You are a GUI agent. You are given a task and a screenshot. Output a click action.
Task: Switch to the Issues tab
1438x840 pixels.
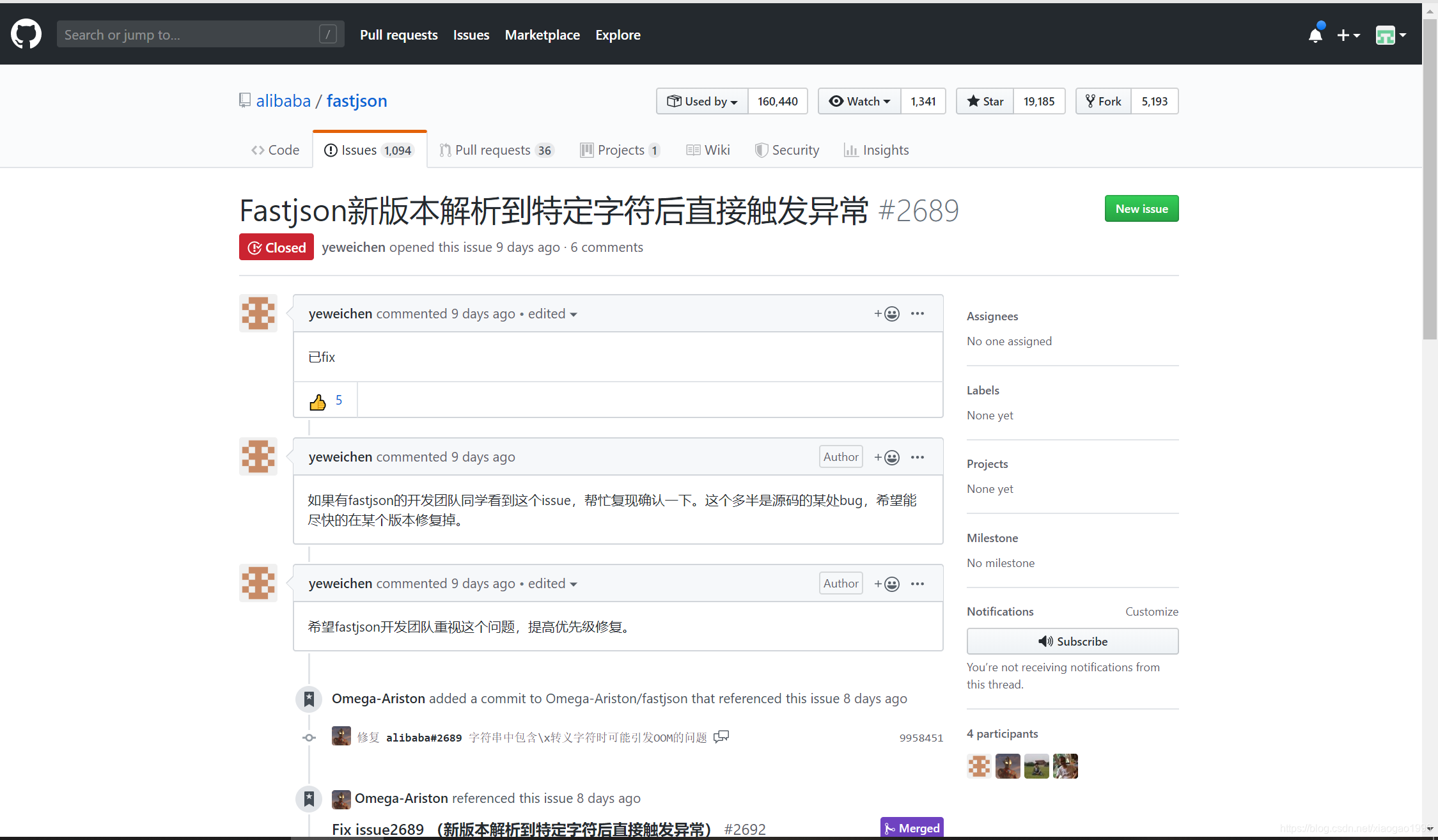(370, 150)
